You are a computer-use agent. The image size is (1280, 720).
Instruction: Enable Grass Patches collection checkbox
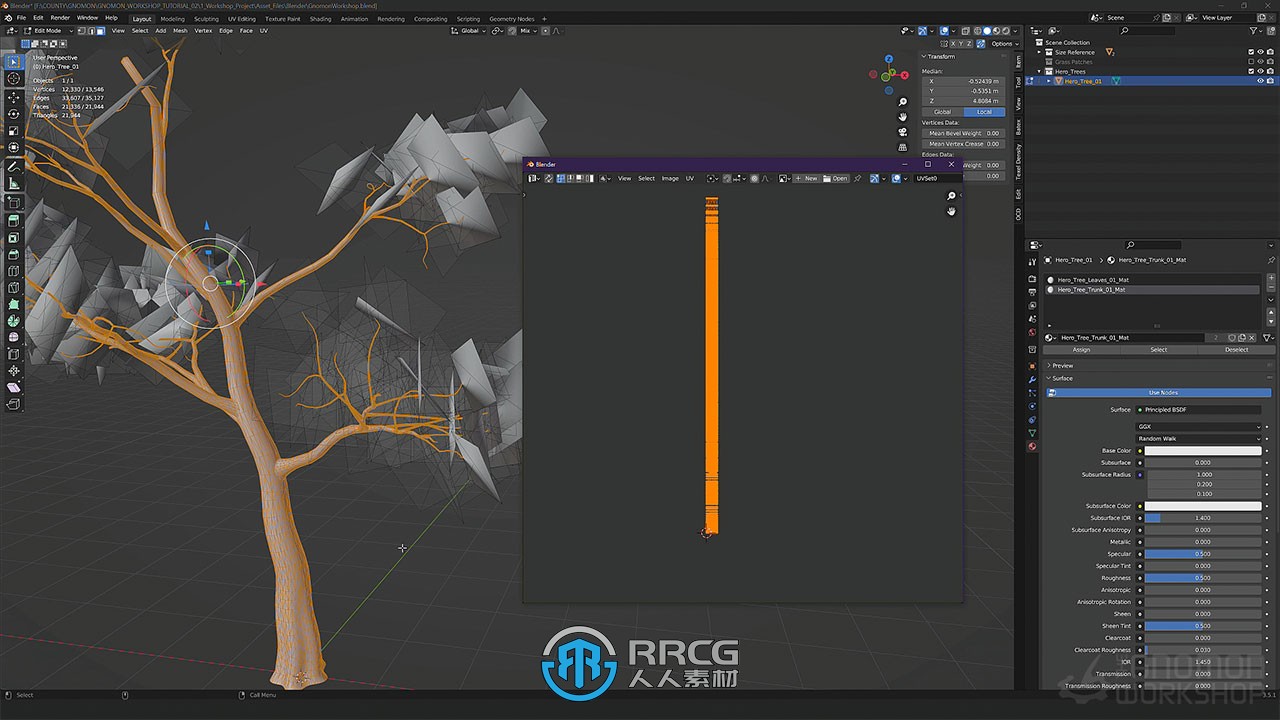click(1251, 62)
